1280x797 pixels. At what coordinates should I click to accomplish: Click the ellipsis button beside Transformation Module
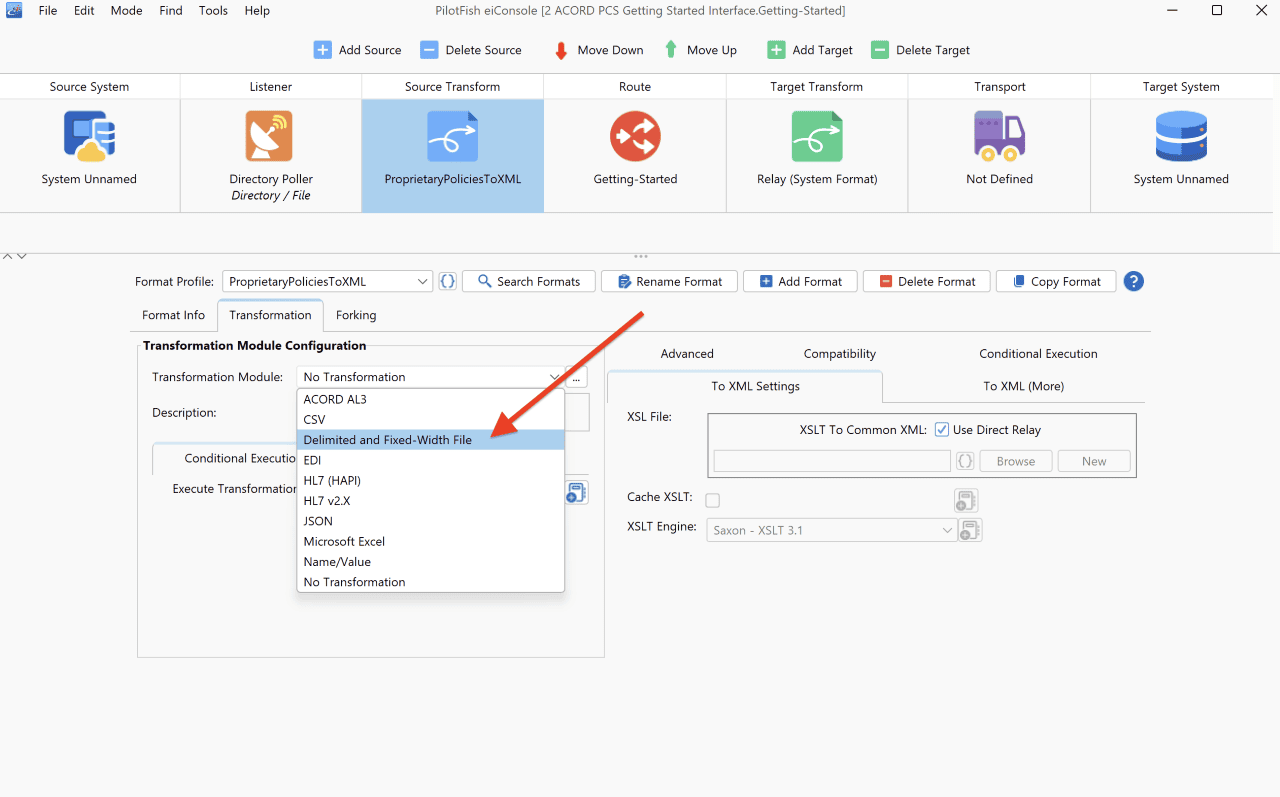(576, 377)
